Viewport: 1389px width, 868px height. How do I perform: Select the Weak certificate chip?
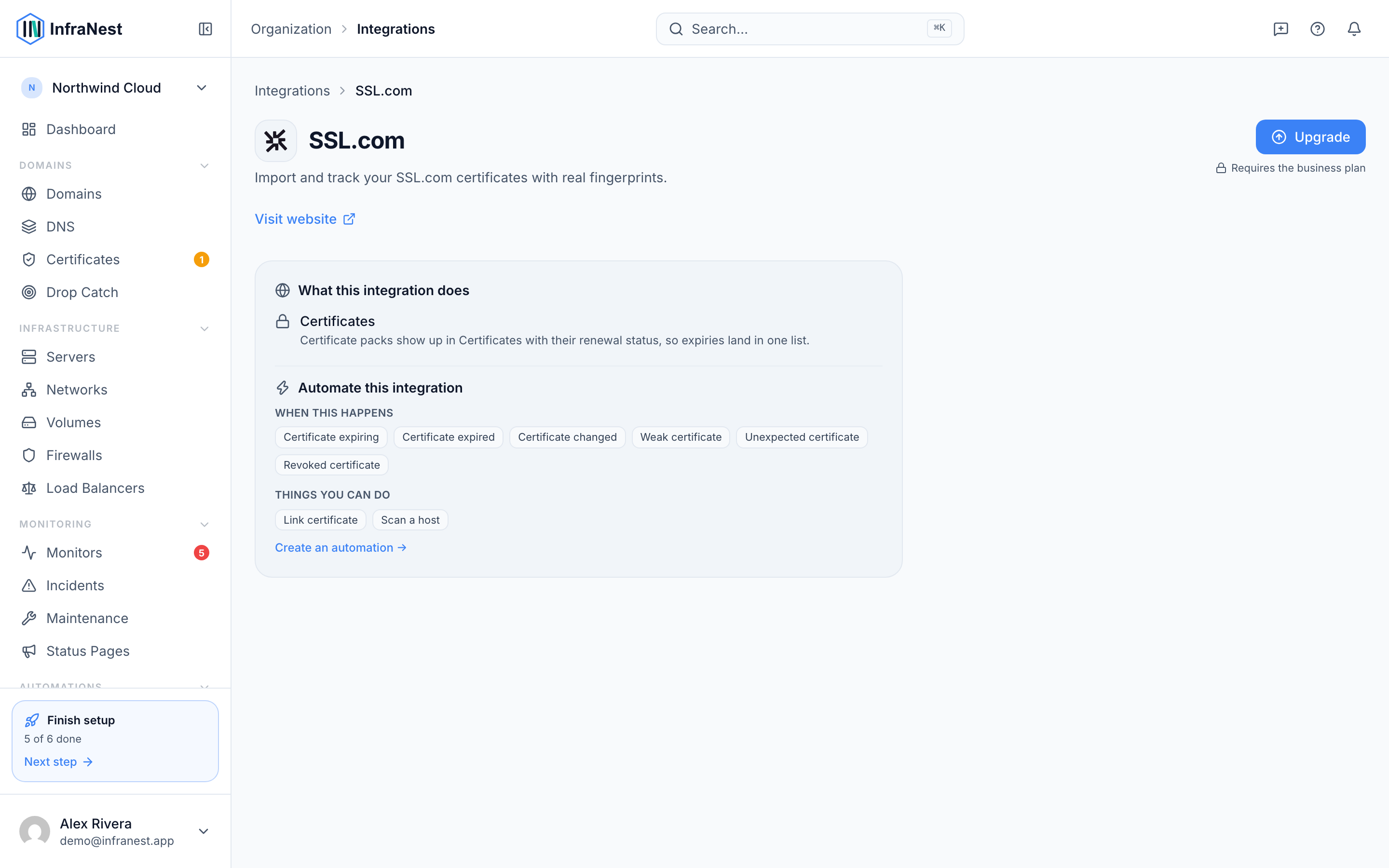click(681, 437)
